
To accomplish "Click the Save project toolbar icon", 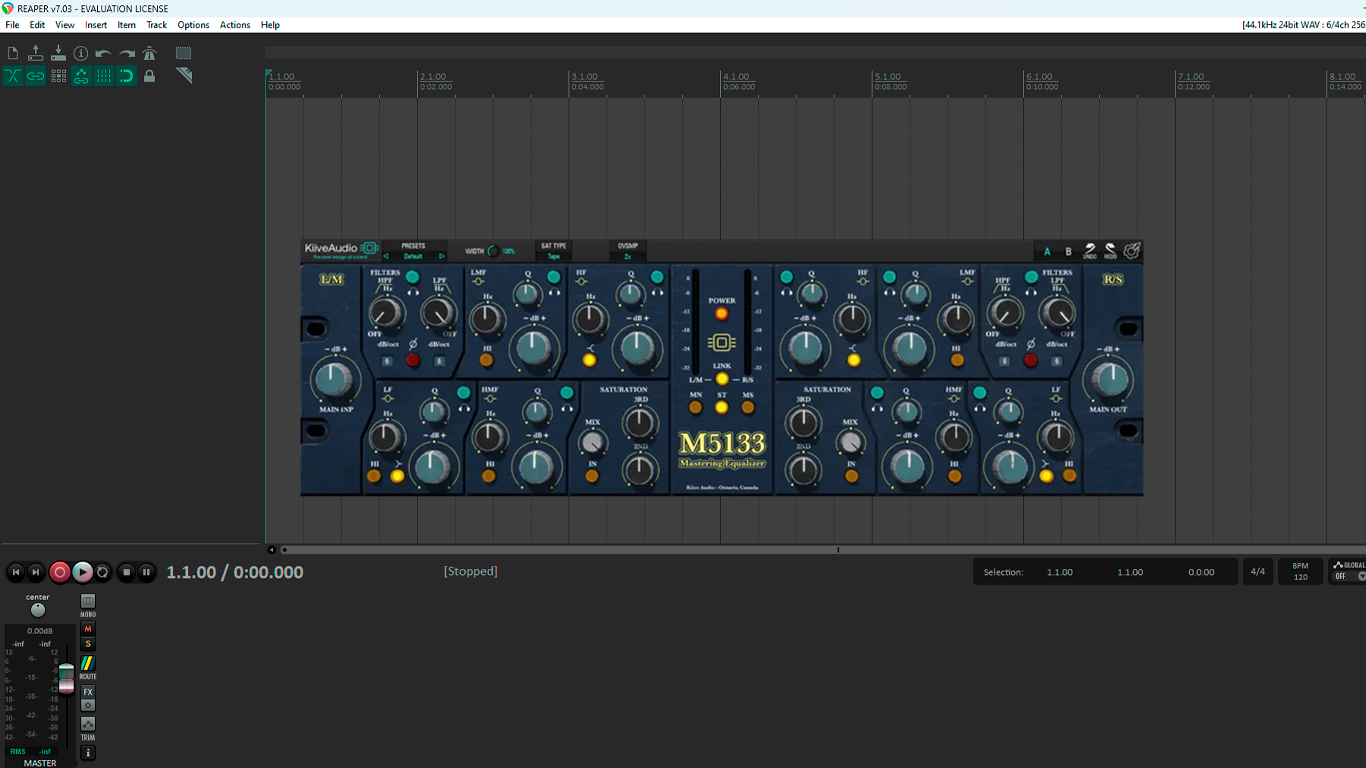I will pos(58,53).
